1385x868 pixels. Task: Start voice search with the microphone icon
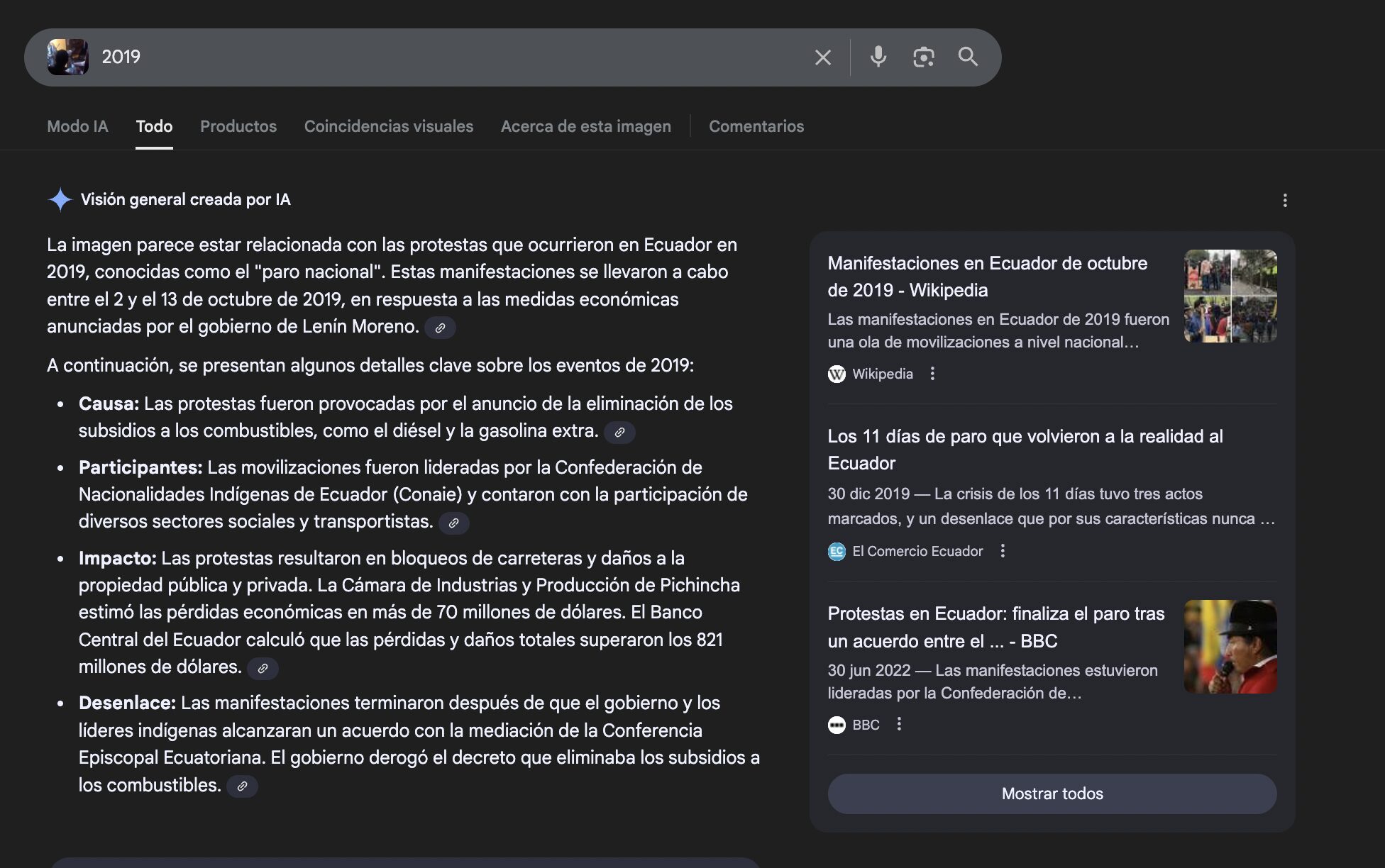click(x=878, y=57)
